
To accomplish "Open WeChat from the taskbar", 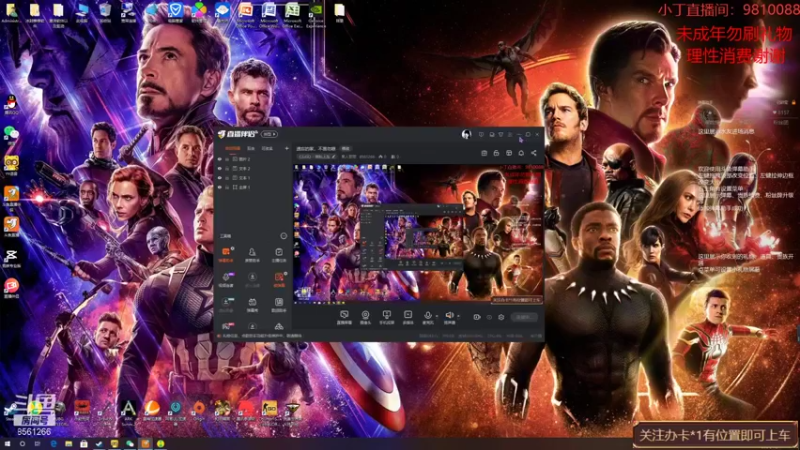I will [130, 444].
